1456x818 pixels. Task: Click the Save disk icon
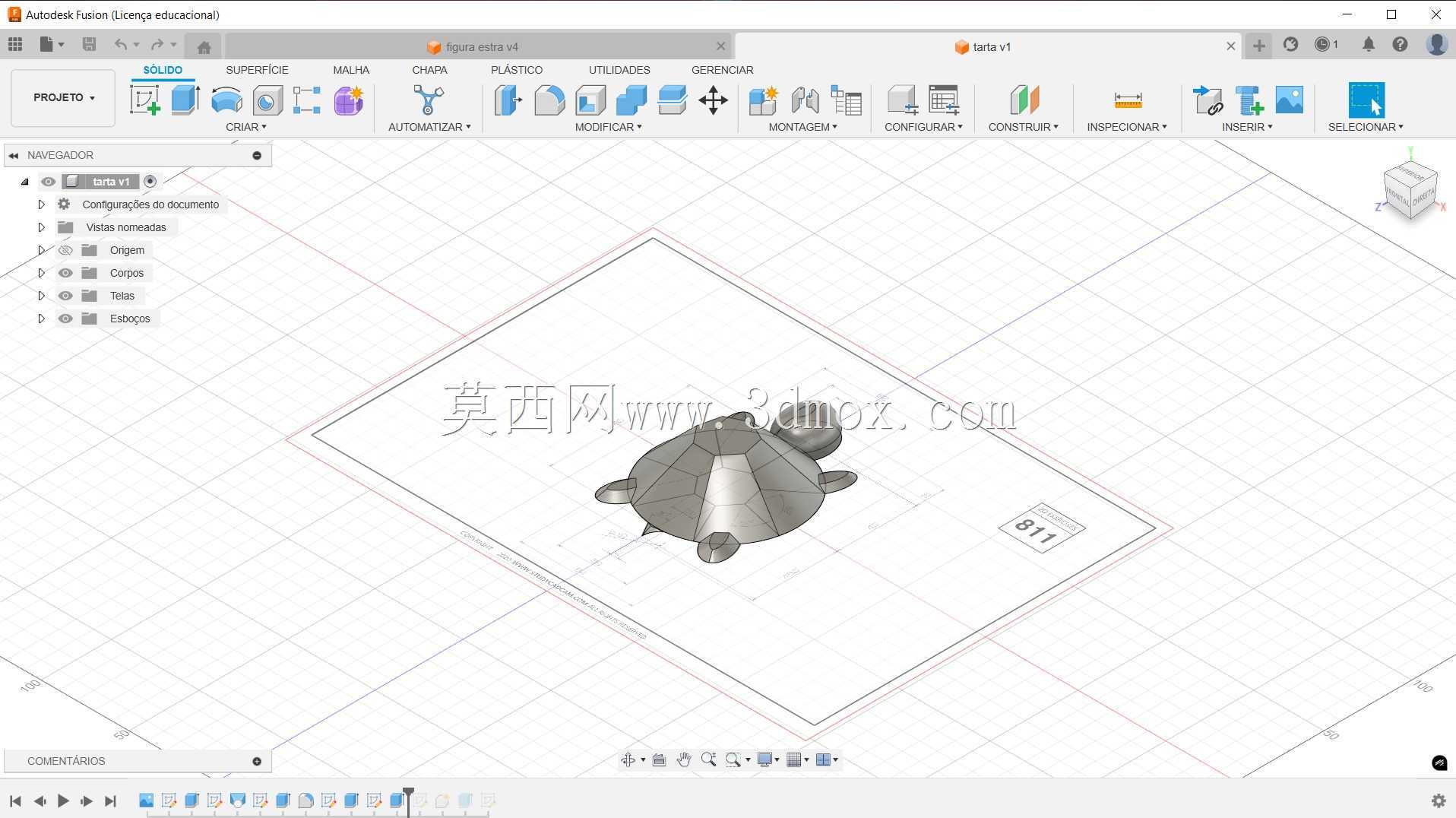89,44
